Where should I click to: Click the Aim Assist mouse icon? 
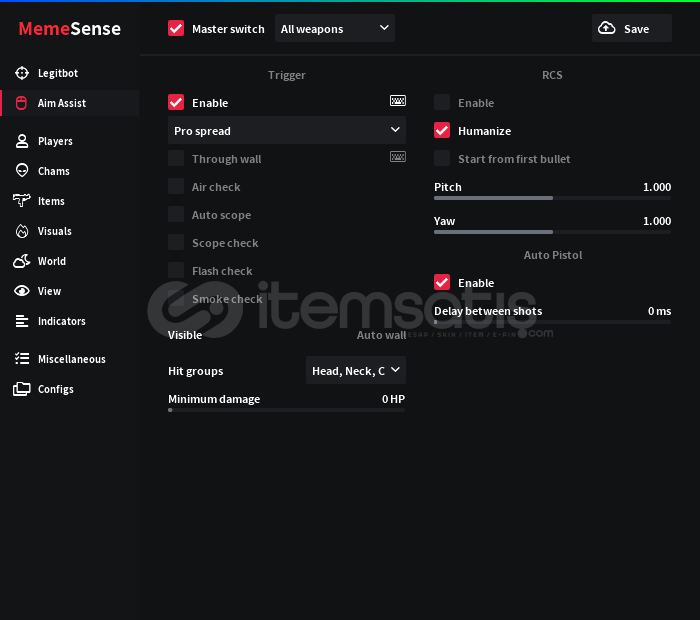pyautogui.click(x=21, y=103)
